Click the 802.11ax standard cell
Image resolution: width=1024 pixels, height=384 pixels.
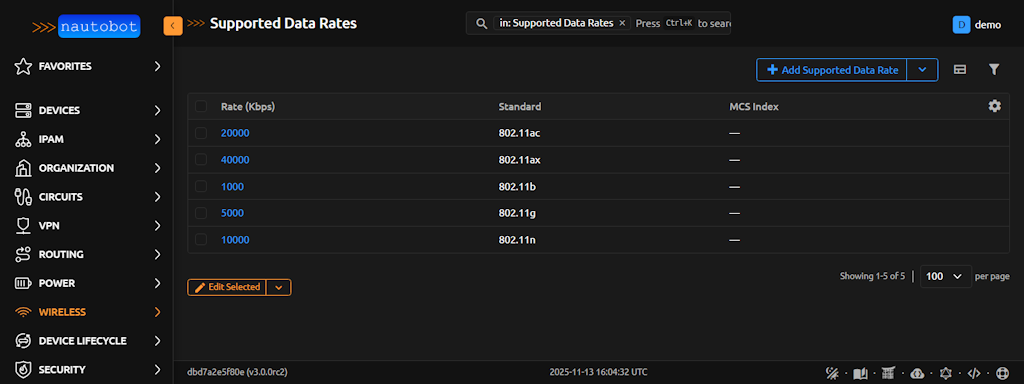click(520, 160)
